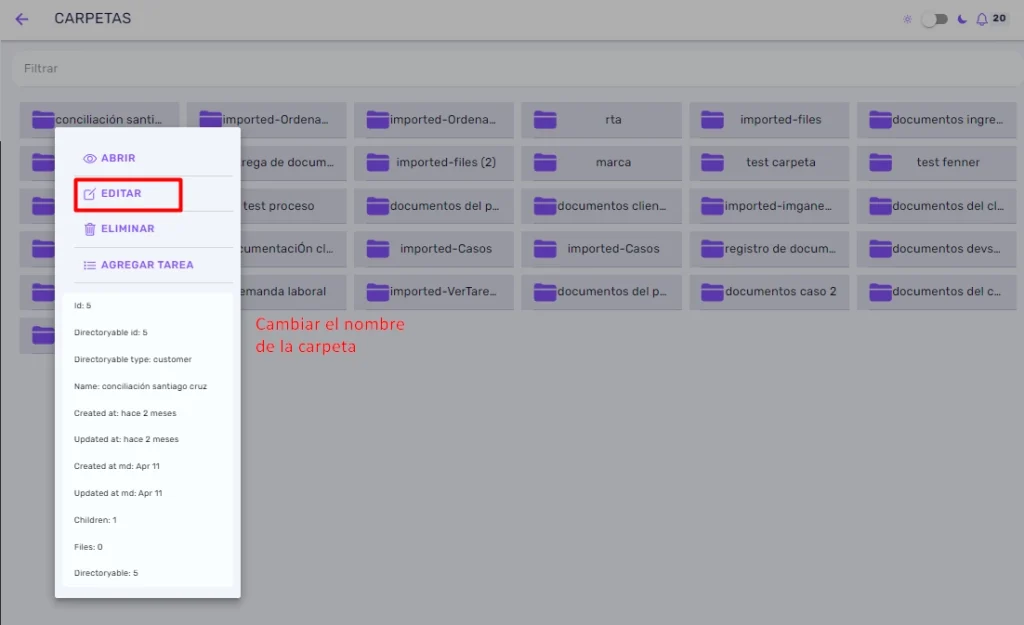Click the moon dark-mode icon
The width and height of the screenshot is (1024, 625).
962,20
